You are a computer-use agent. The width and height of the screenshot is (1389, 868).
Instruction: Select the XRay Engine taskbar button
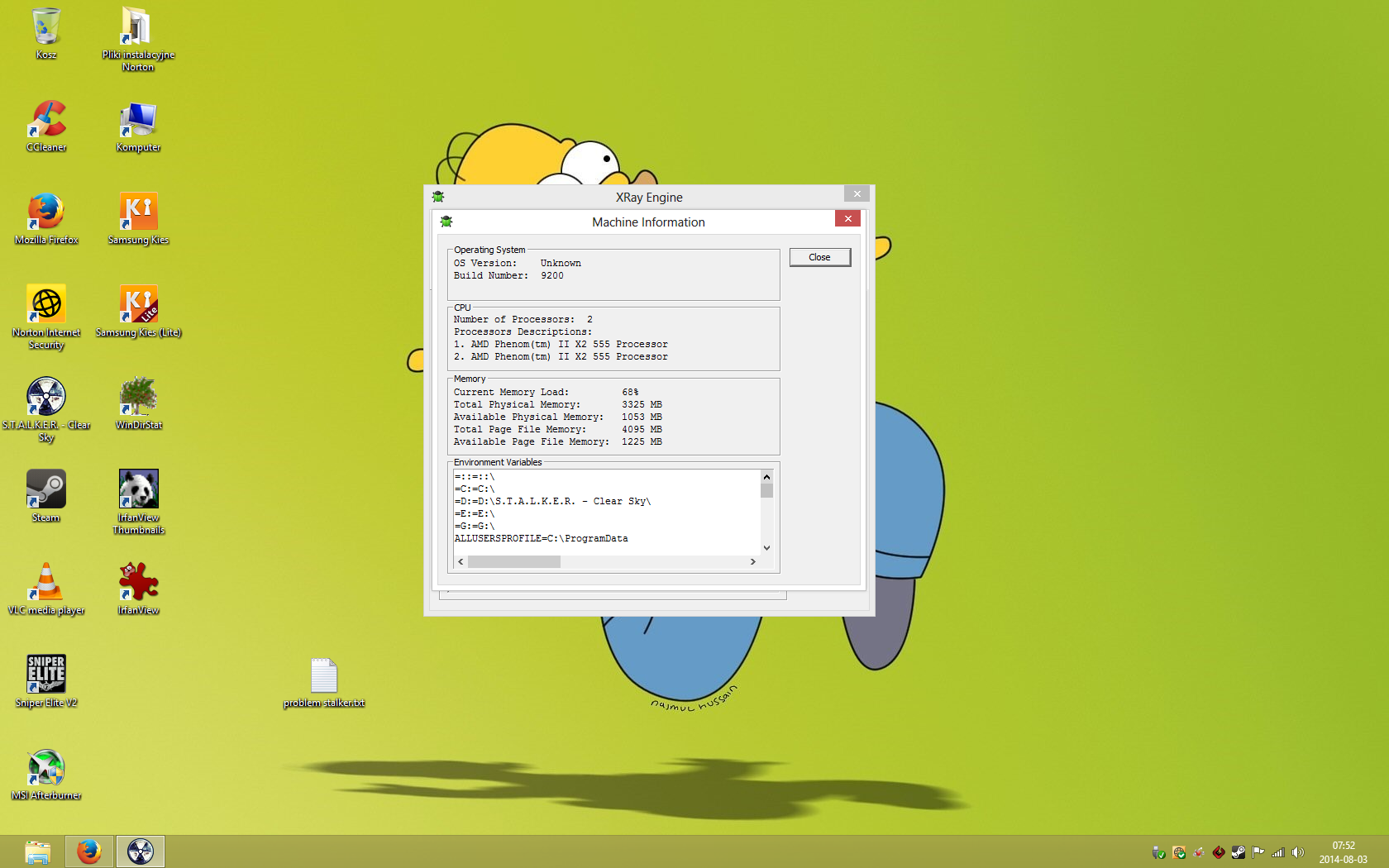141,851
